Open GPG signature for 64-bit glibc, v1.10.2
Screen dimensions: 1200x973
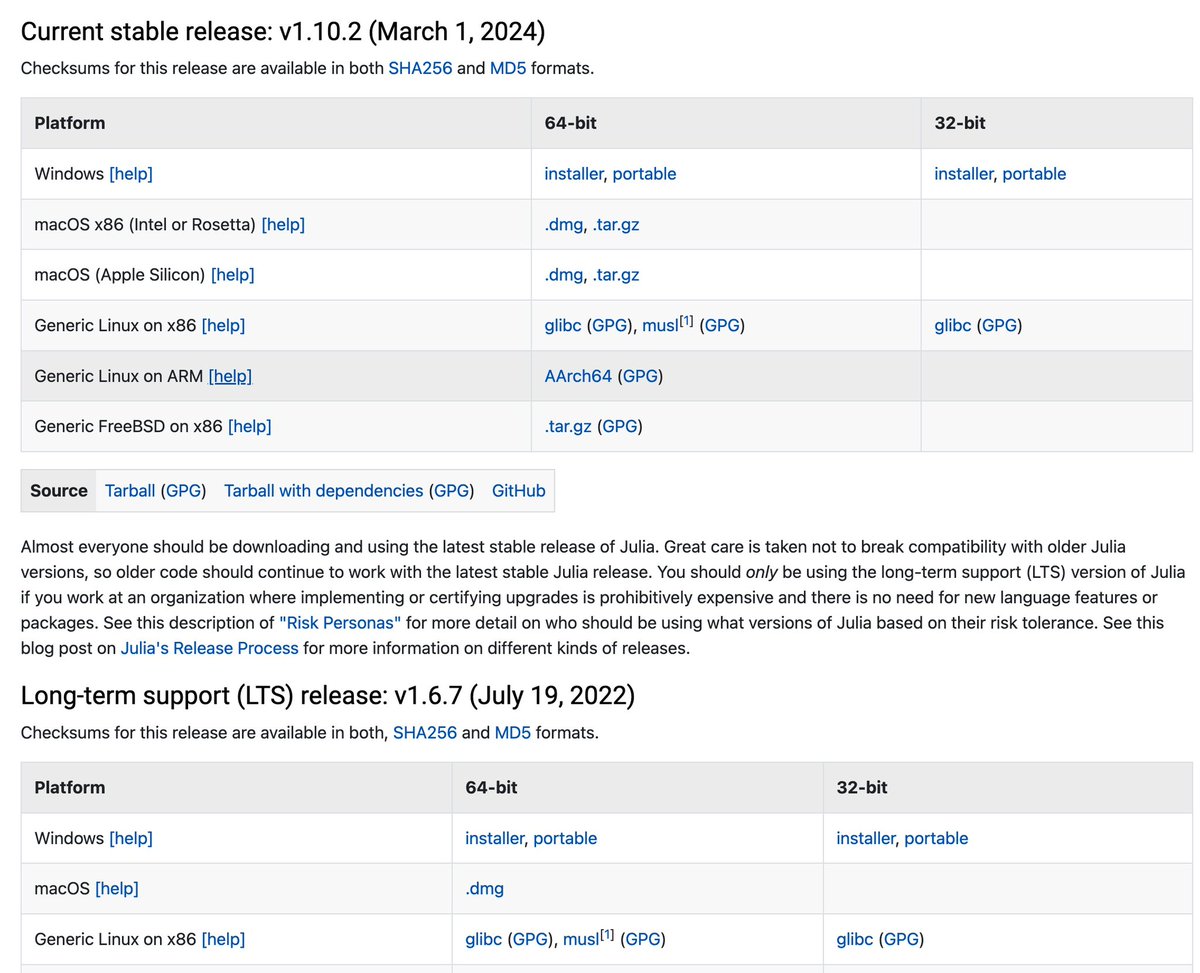(609, 325)
